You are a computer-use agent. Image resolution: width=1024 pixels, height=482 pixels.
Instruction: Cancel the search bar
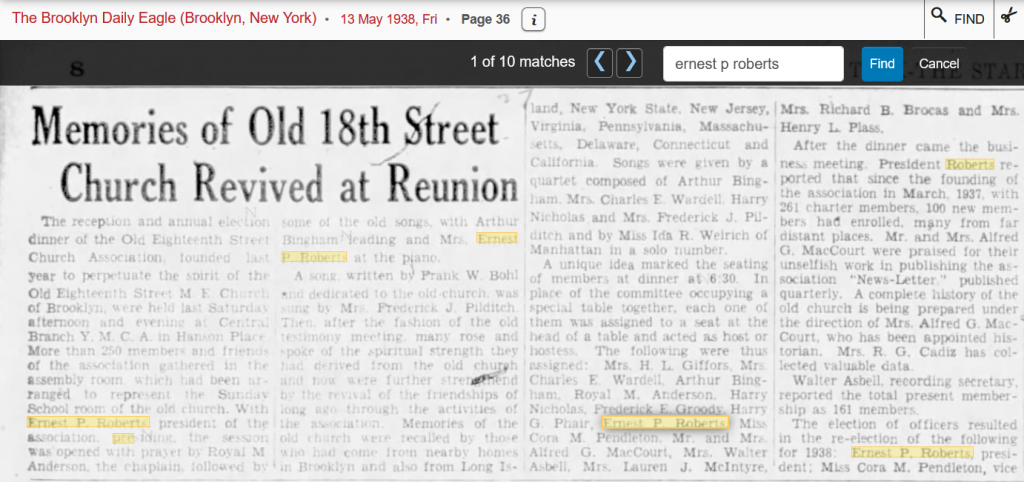click(x=938, y=64)
